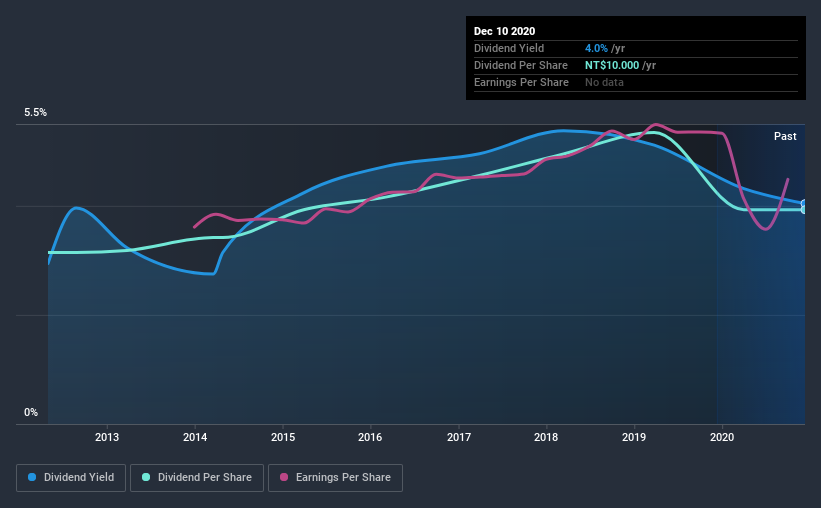This screenshot has height=508, width=821.
Task: Click the 2017 x-axis label
Action: [459, 437]
